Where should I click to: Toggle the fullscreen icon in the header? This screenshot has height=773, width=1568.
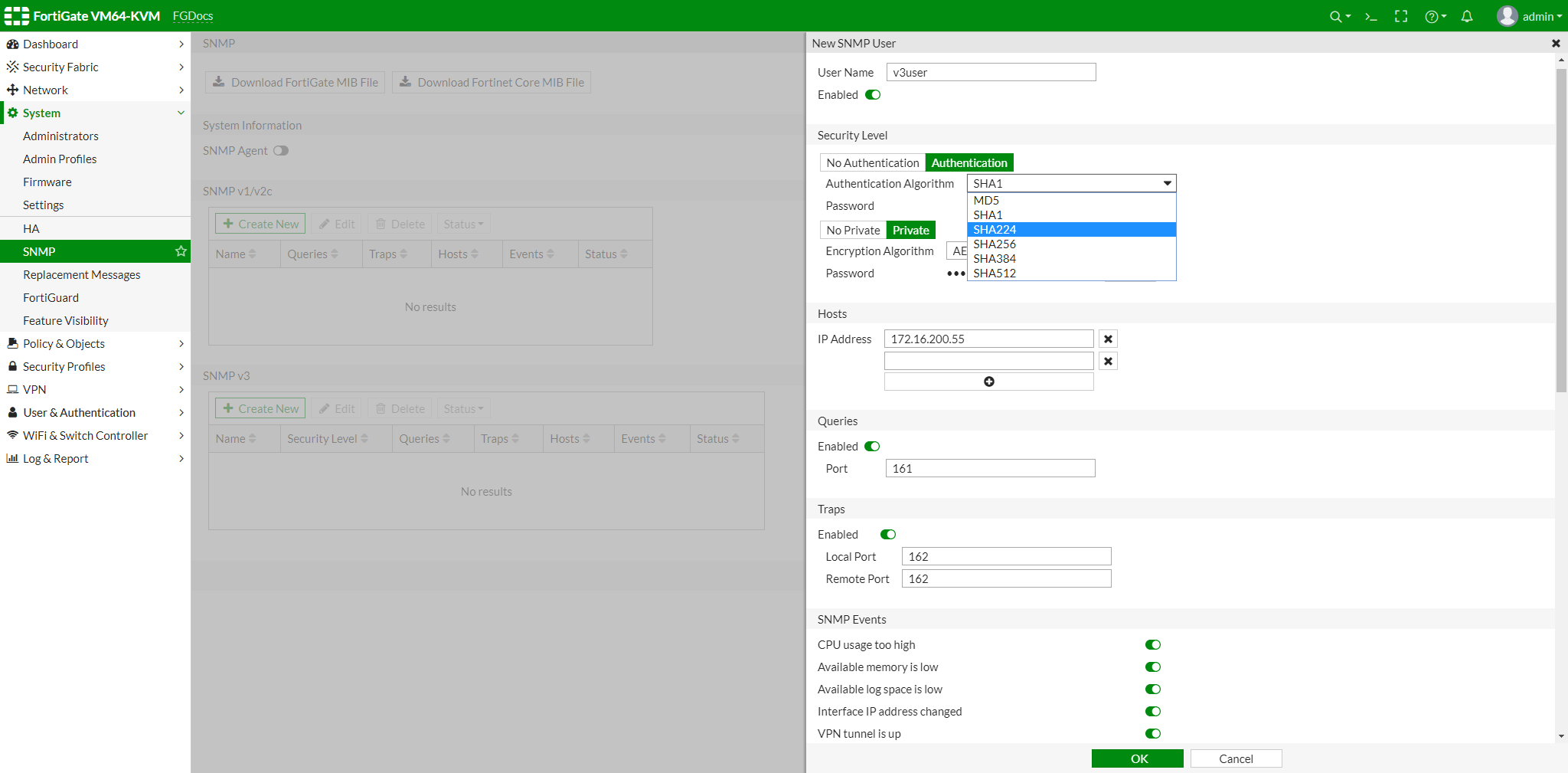click(x=1401, y=16)
